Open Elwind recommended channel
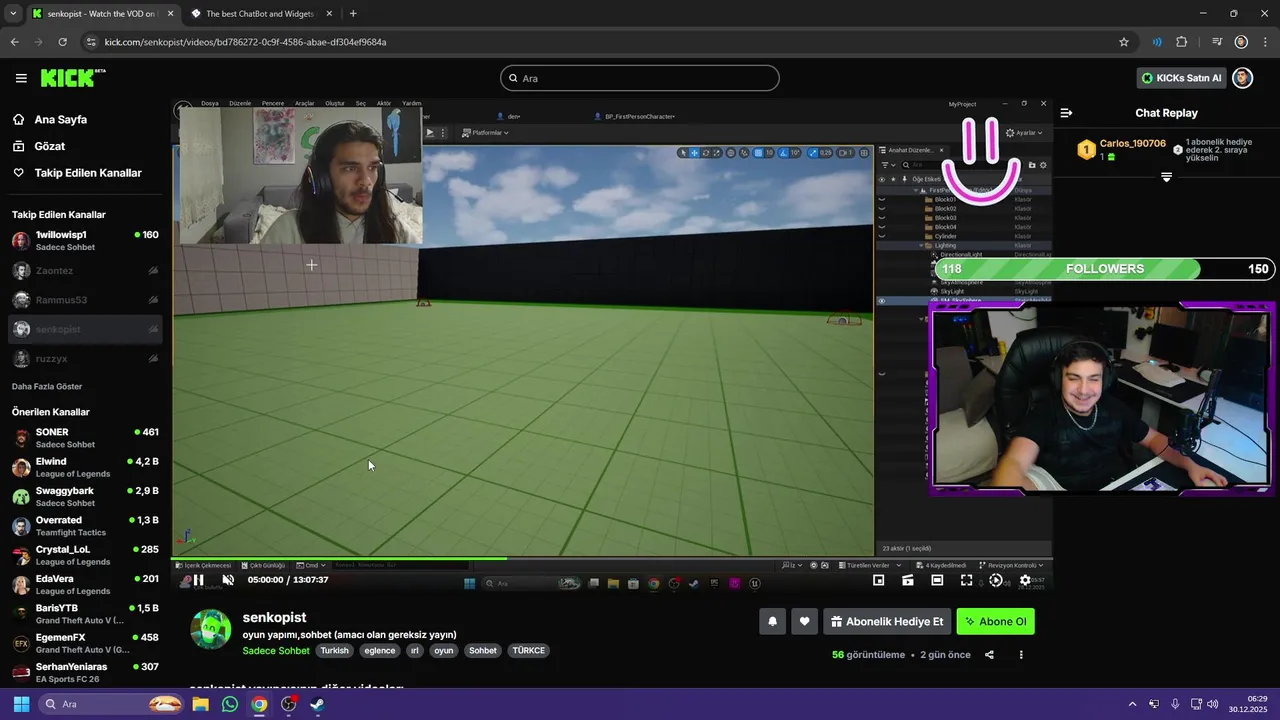Image resolution: width=1280 pixels, height=720 pixels. pyautogui.click(x=85, y=467)
